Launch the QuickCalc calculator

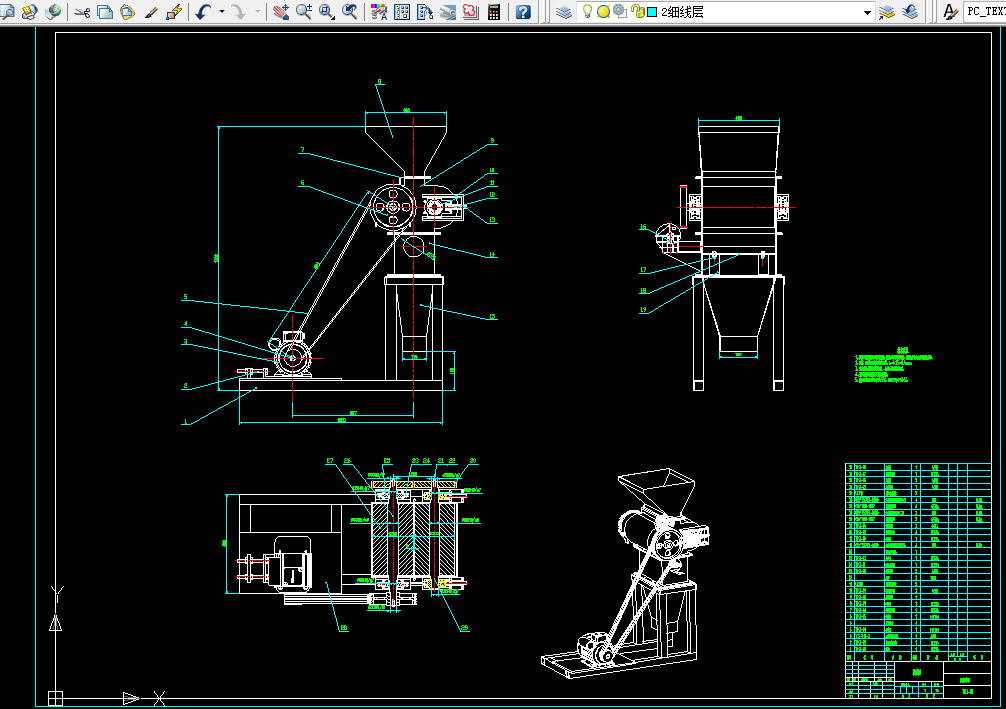(x=494, y=12)
